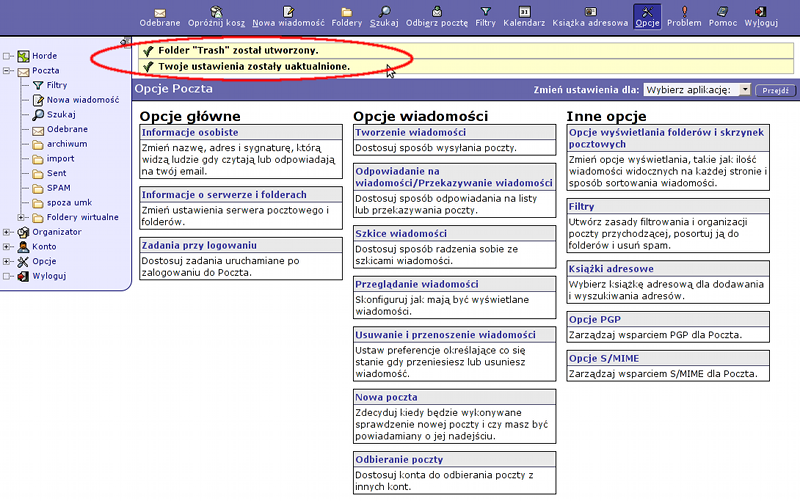
Task: Open Opcje PGP settings
Action: point(595,319)
